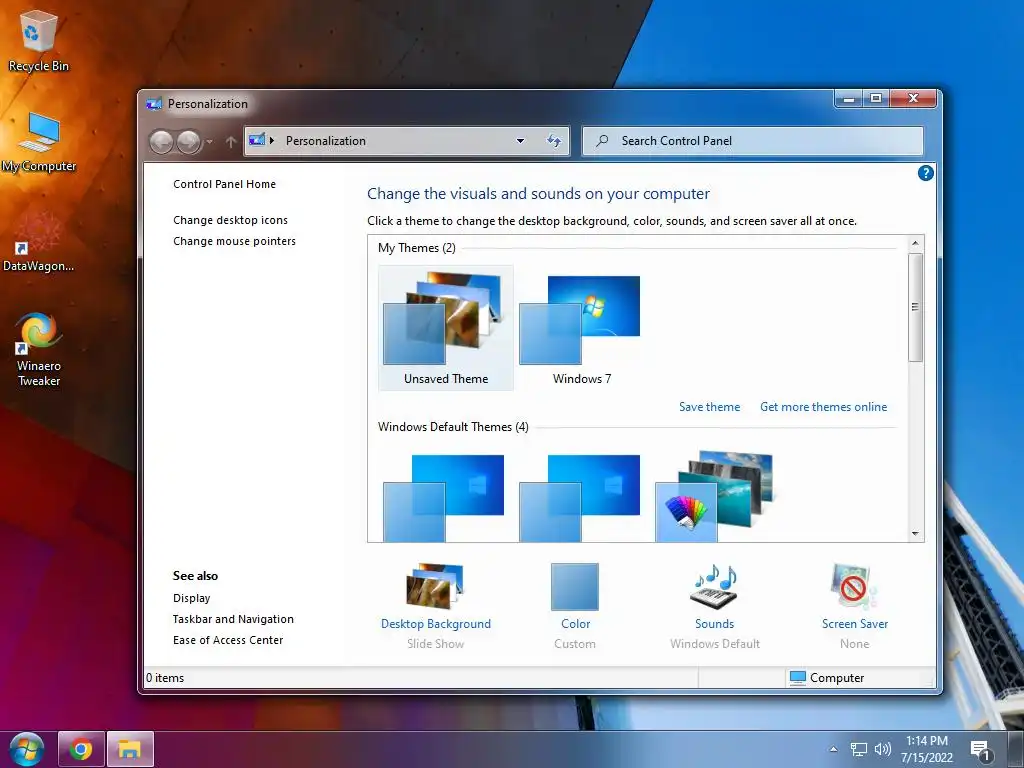Viewport: 1024px width, 768px height.
Task: Select the Windows 7 theme
Action: (x=581, y=328)
